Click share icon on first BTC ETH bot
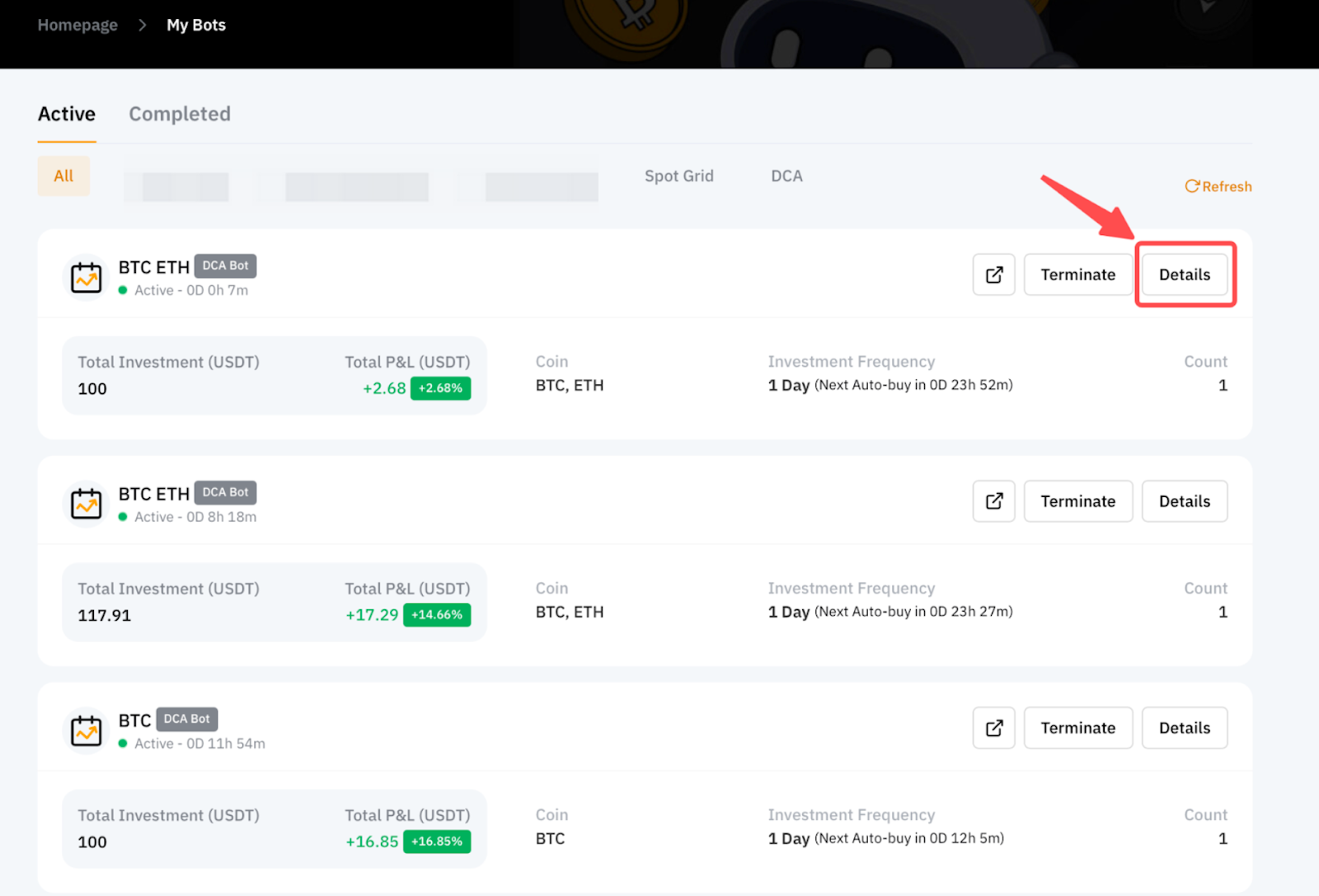The height and width of the screenshot is (896, 1319). pos(993,274)
